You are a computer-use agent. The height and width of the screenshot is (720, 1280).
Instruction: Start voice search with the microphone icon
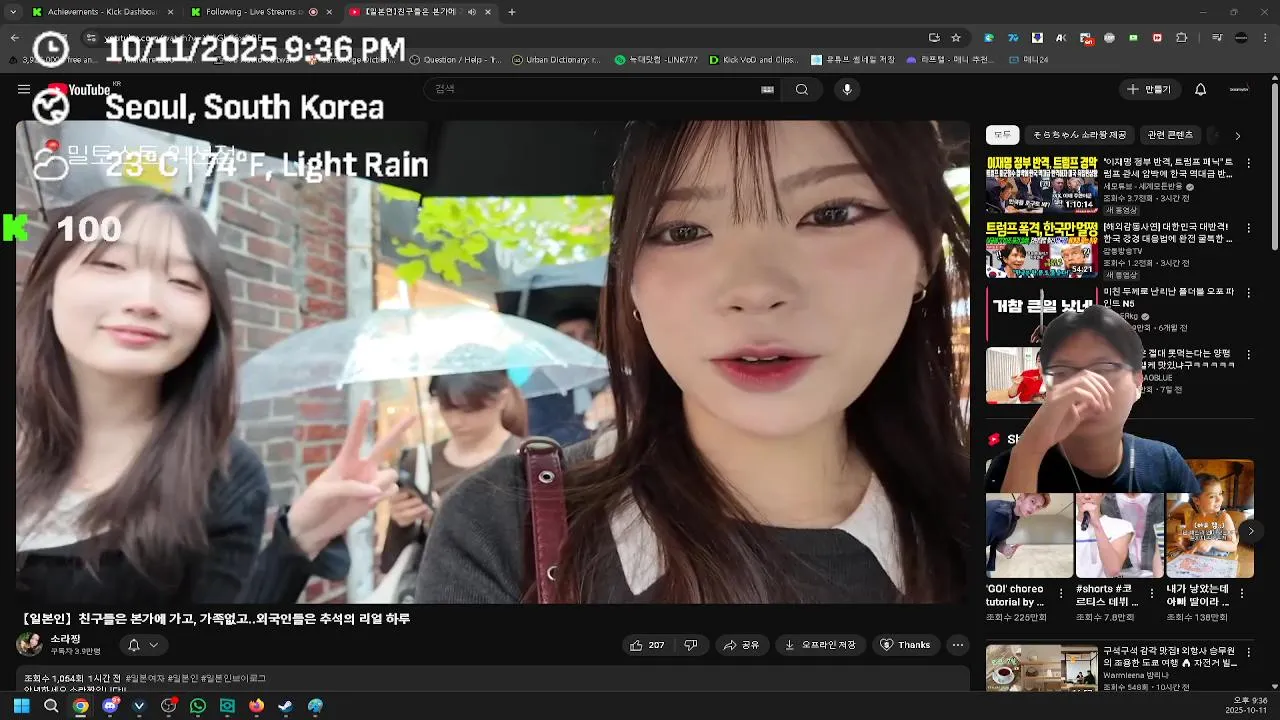[x=847, y=89]
